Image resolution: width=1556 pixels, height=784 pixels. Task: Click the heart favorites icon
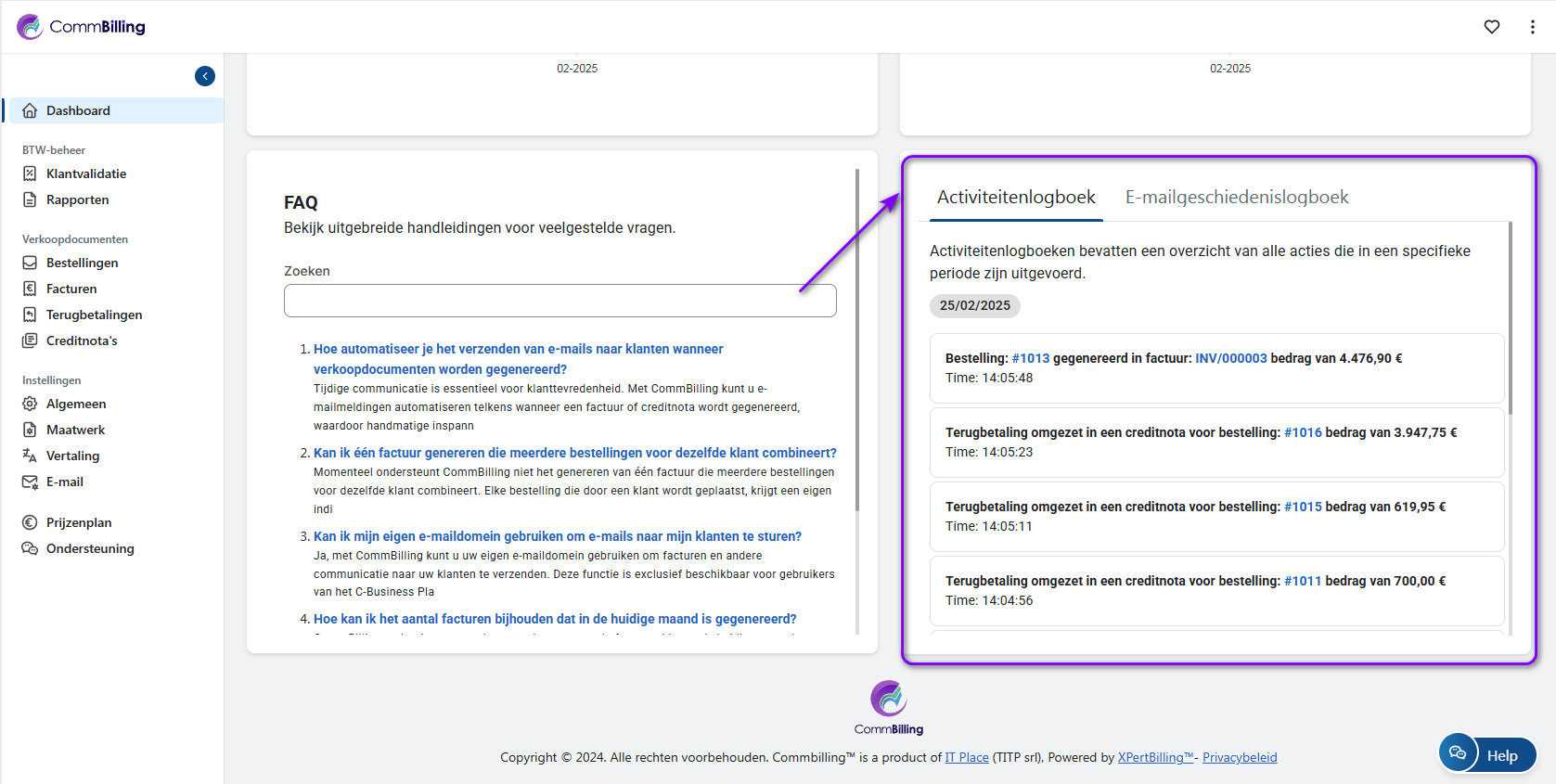click(1491, 27)
